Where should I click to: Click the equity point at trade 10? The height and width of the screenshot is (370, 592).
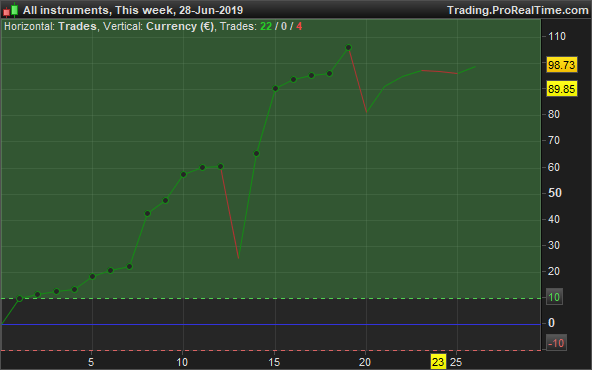[183, 174]
